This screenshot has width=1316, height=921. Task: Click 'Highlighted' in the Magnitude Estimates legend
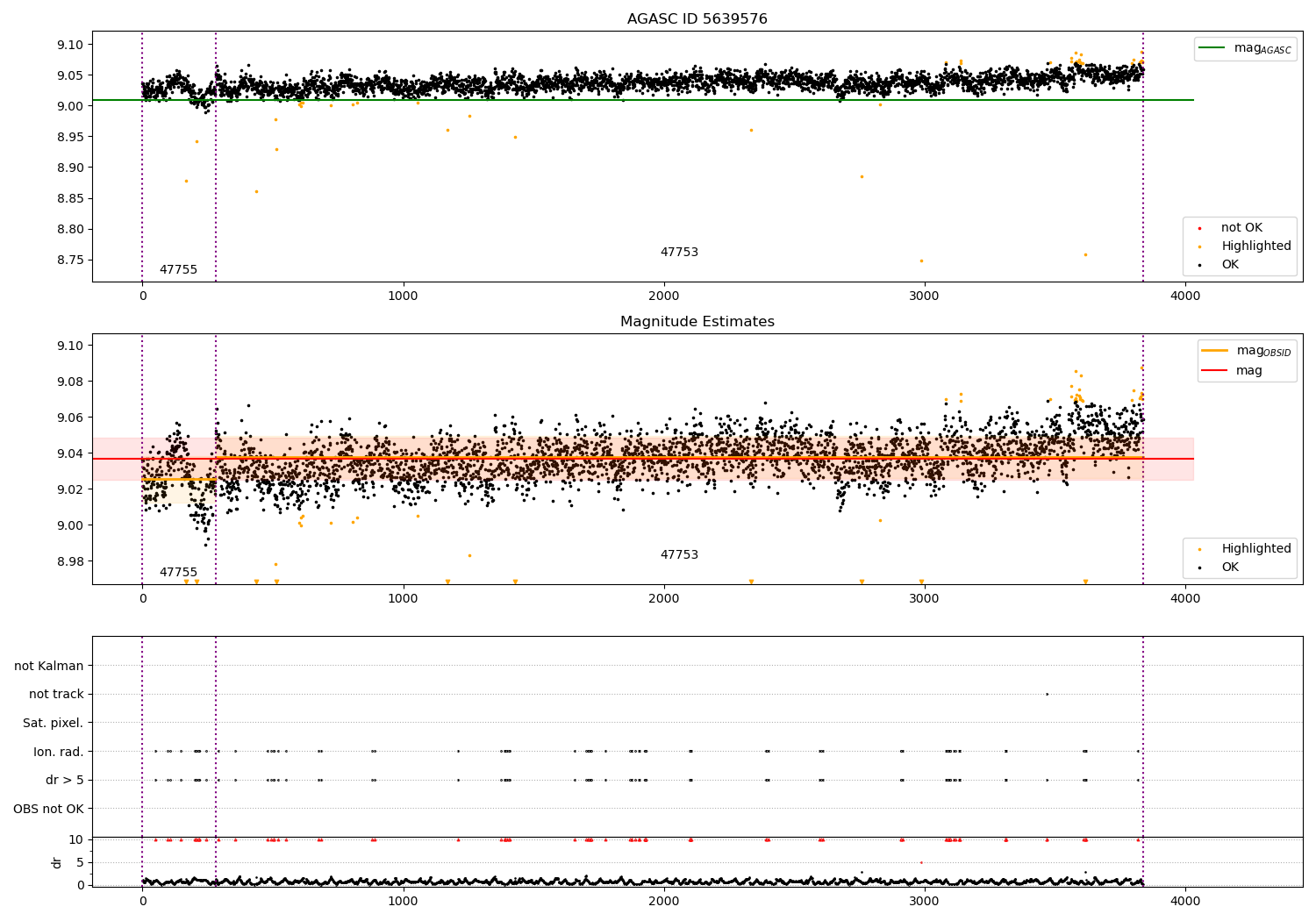pyautogui.click(x=1255, y=549)
